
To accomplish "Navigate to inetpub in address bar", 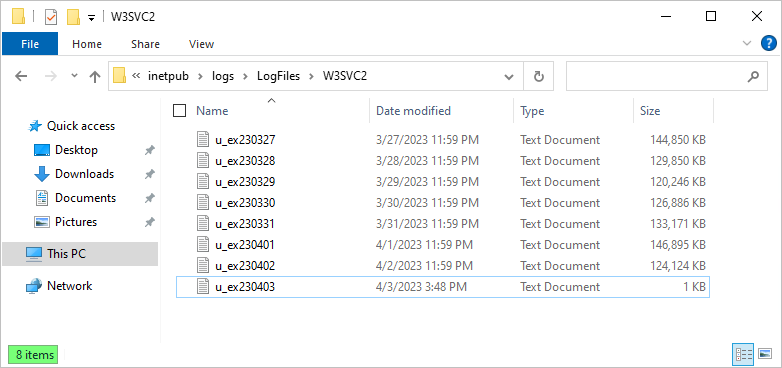I will [168, 76].
